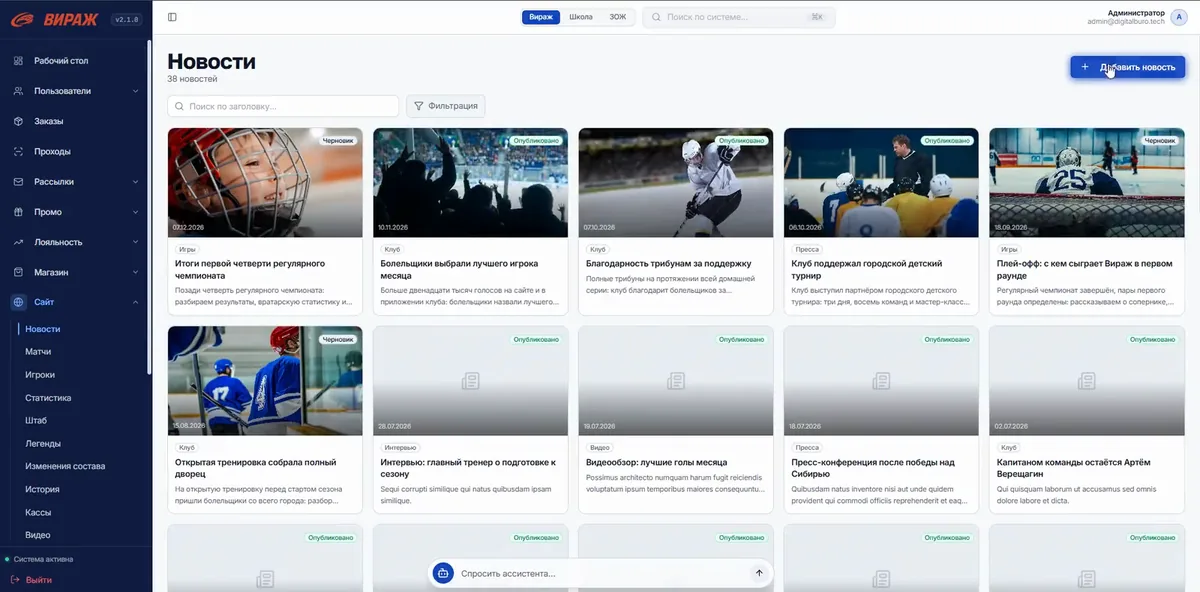Click the sidebar vertical scrollbar

150,208
